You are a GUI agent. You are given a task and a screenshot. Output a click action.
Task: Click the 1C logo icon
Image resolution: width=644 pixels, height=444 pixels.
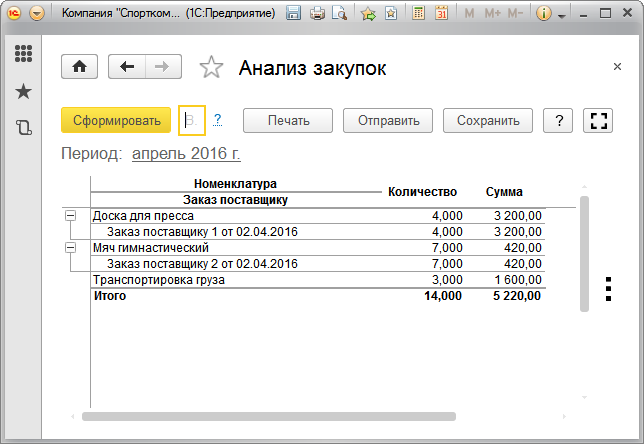[14, 14]
